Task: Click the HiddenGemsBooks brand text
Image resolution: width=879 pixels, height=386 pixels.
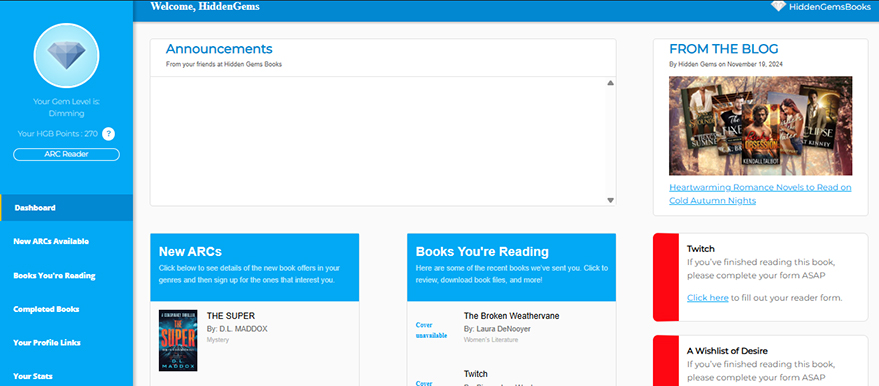Action: (x=830, y=7)
